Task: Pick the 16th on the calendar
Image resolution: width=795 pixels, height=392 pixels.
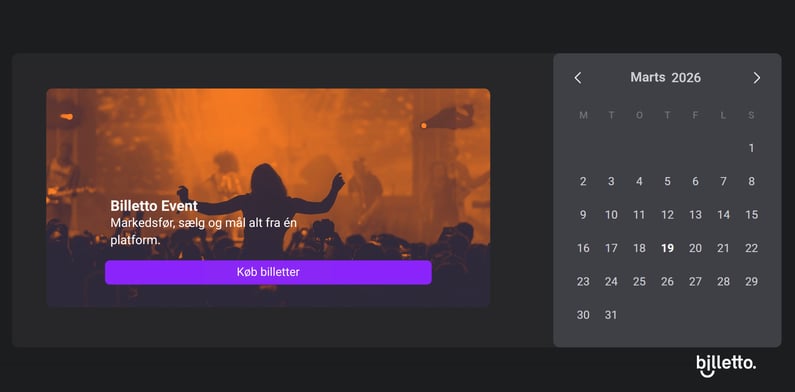Action: tap(583, 248)
